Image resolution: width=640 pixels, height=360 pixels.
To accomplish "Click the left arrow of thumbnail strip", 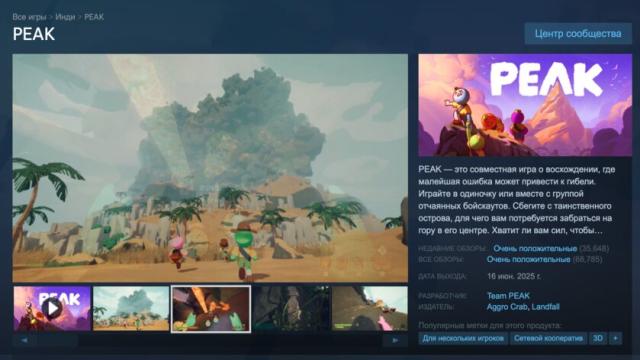I will (24, 340).
